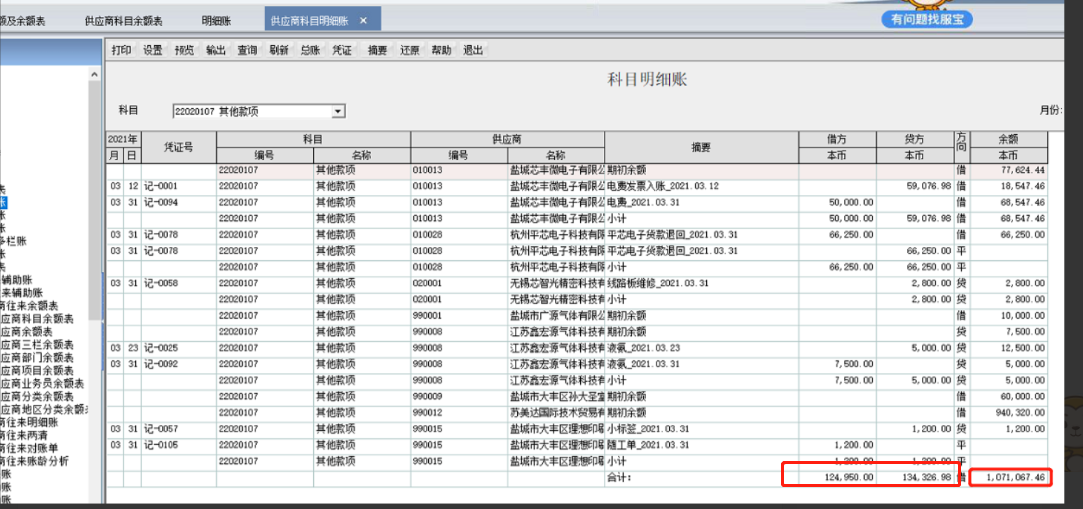Click the total balance 1,071,067.46
The image size is (1083, 509).
point(1015,477)
